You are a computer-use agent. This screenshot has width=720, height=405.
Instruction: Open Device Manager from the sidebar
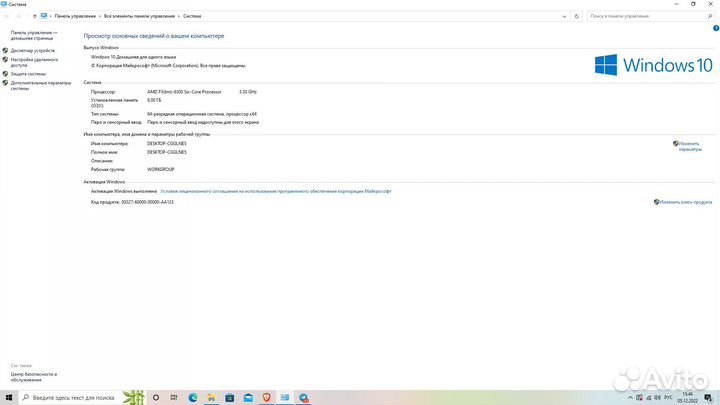[33, 51]
